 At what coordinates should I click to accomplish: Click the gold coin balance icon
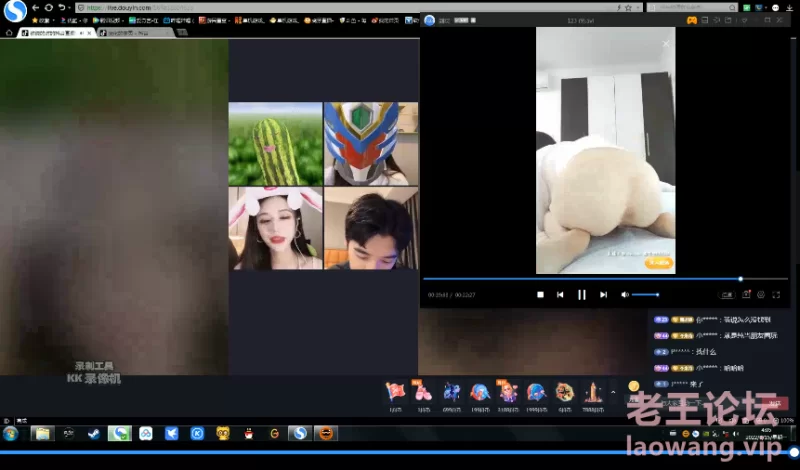(x=634, y=386)
